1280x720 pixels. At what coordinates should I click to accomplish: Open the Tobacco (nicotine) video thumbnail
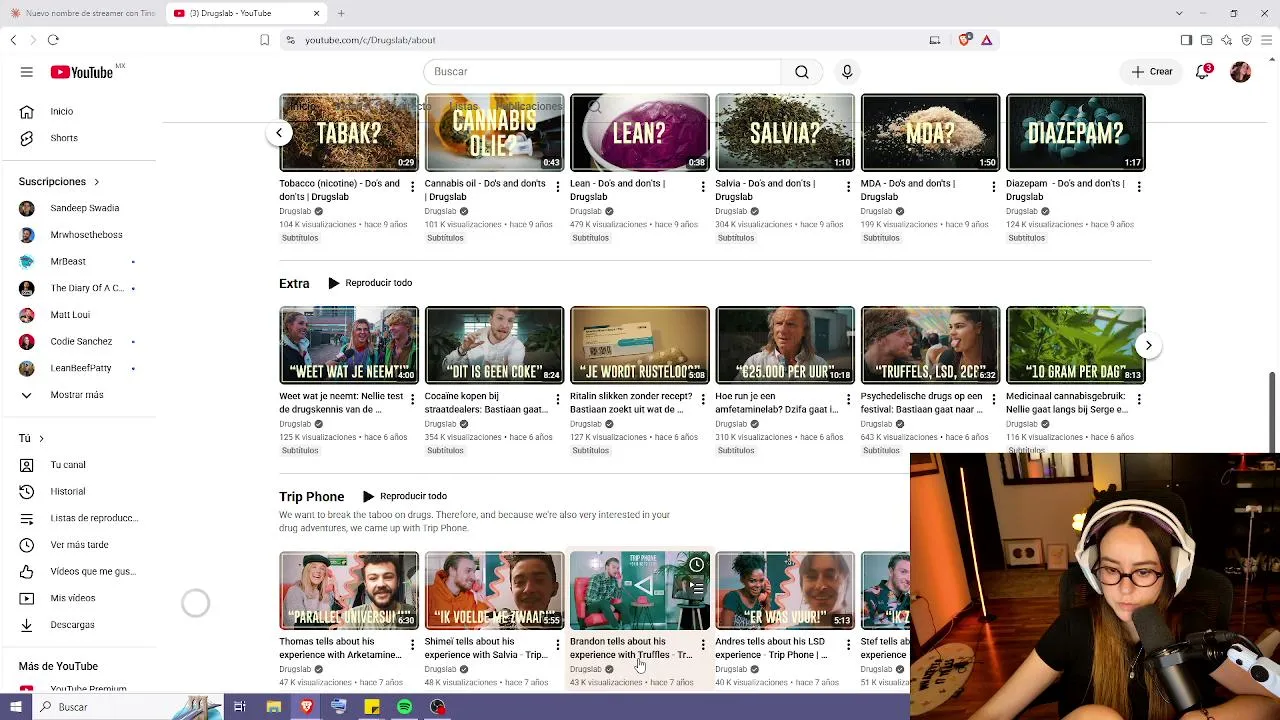349,133
